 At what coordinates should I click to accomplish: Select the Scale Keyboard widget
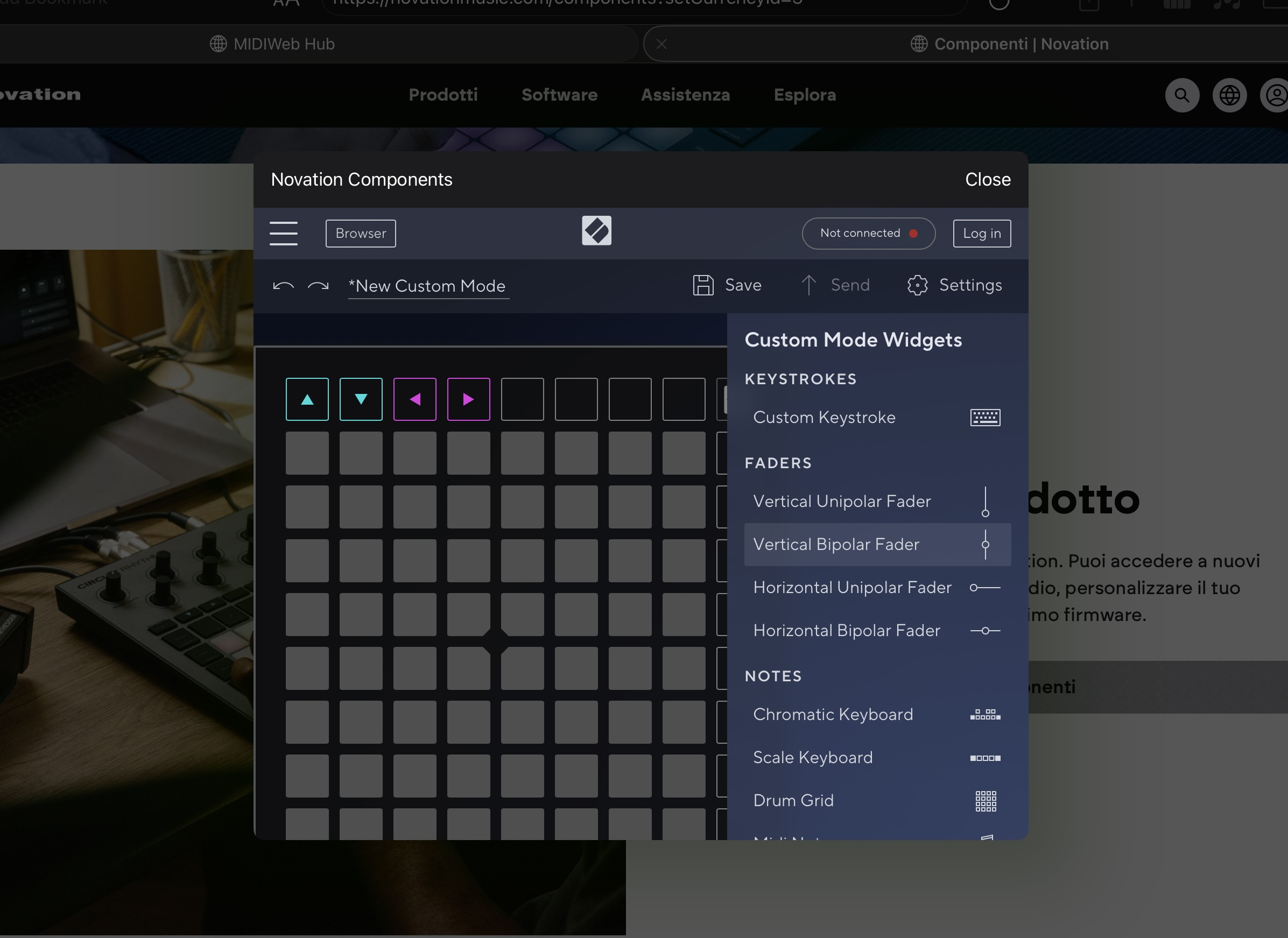click(x=877, y=757)
